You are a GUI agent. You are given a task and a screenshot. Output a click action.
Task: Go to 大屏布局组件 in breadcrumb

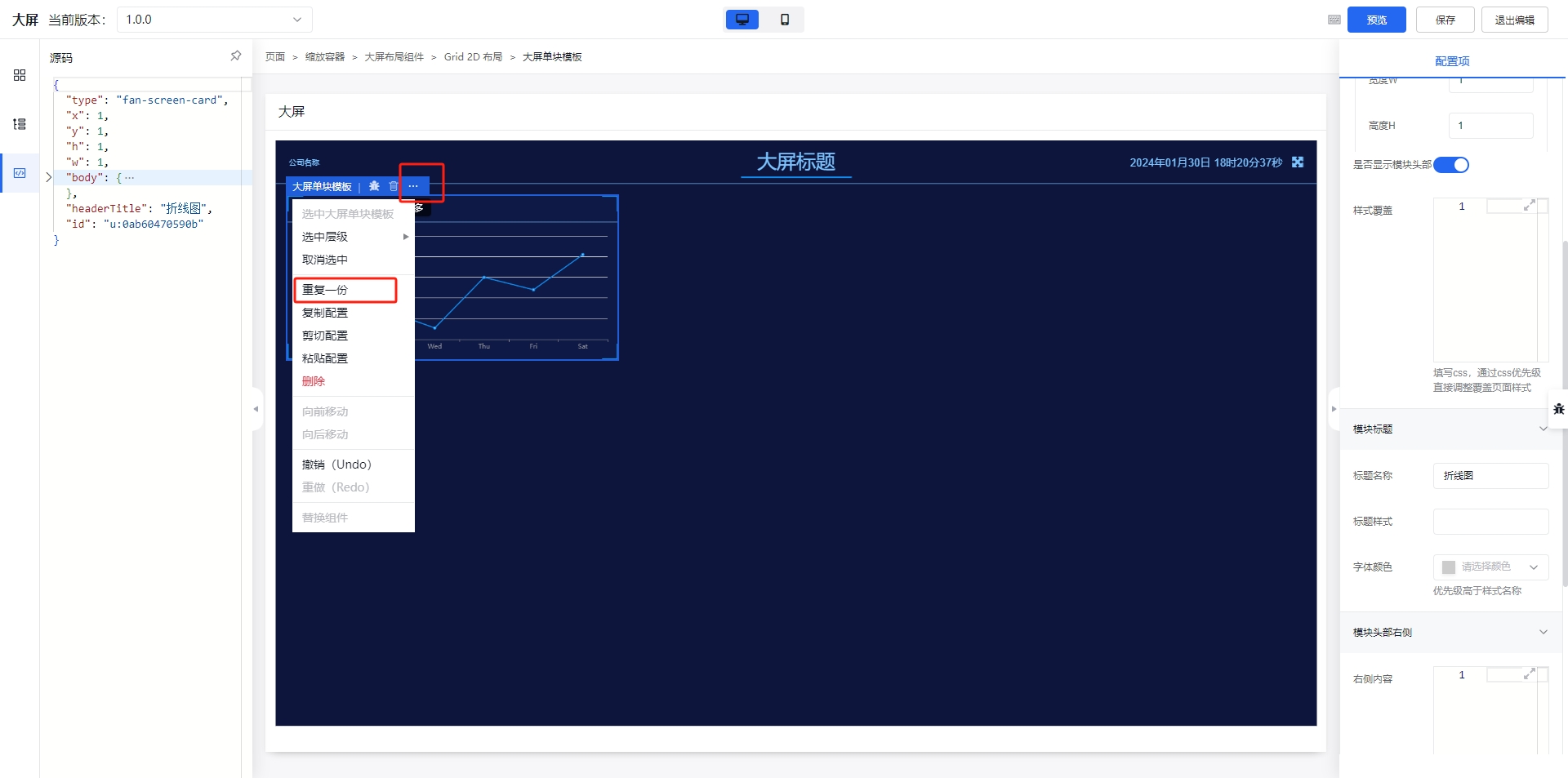pyautogui.click(x=394, y=57)
